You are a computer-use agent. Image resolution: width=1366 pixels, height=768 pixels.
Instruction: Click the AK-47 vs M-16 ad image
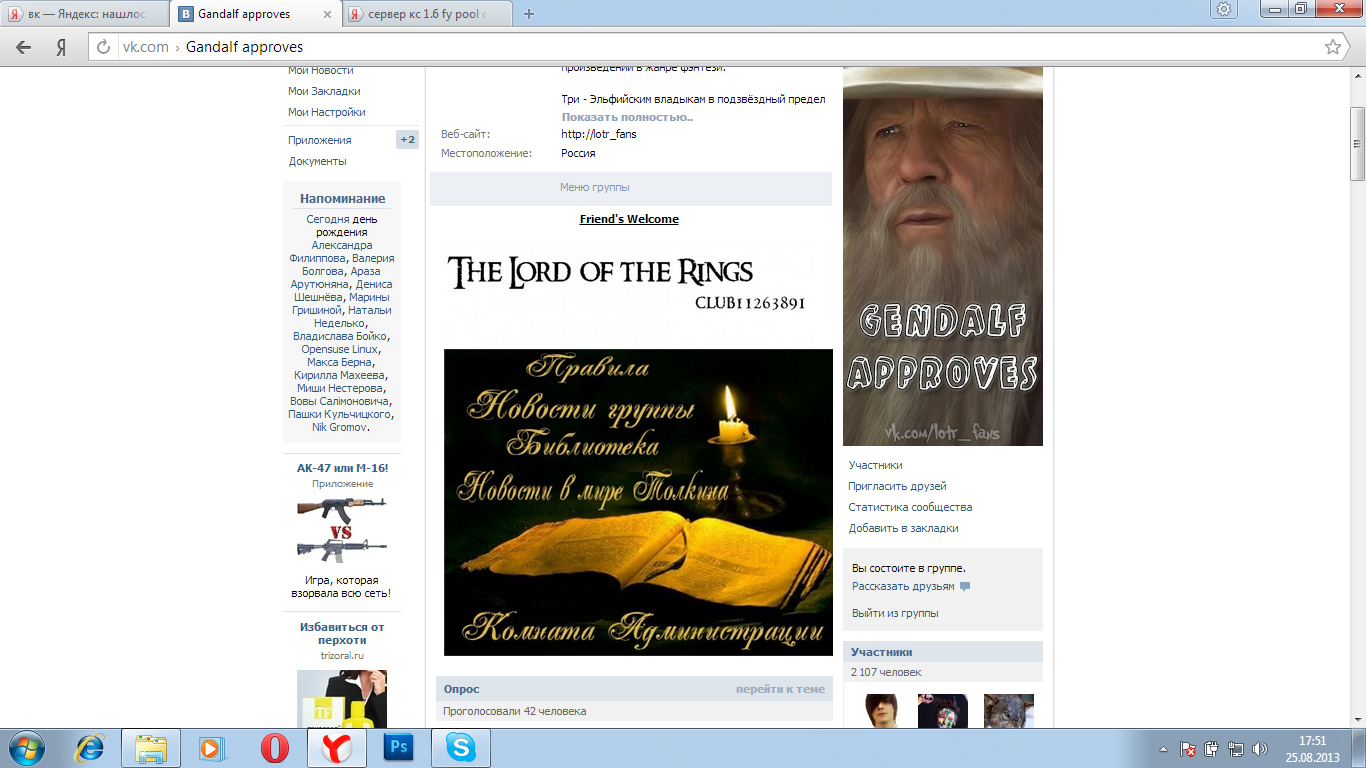point(342,530)
